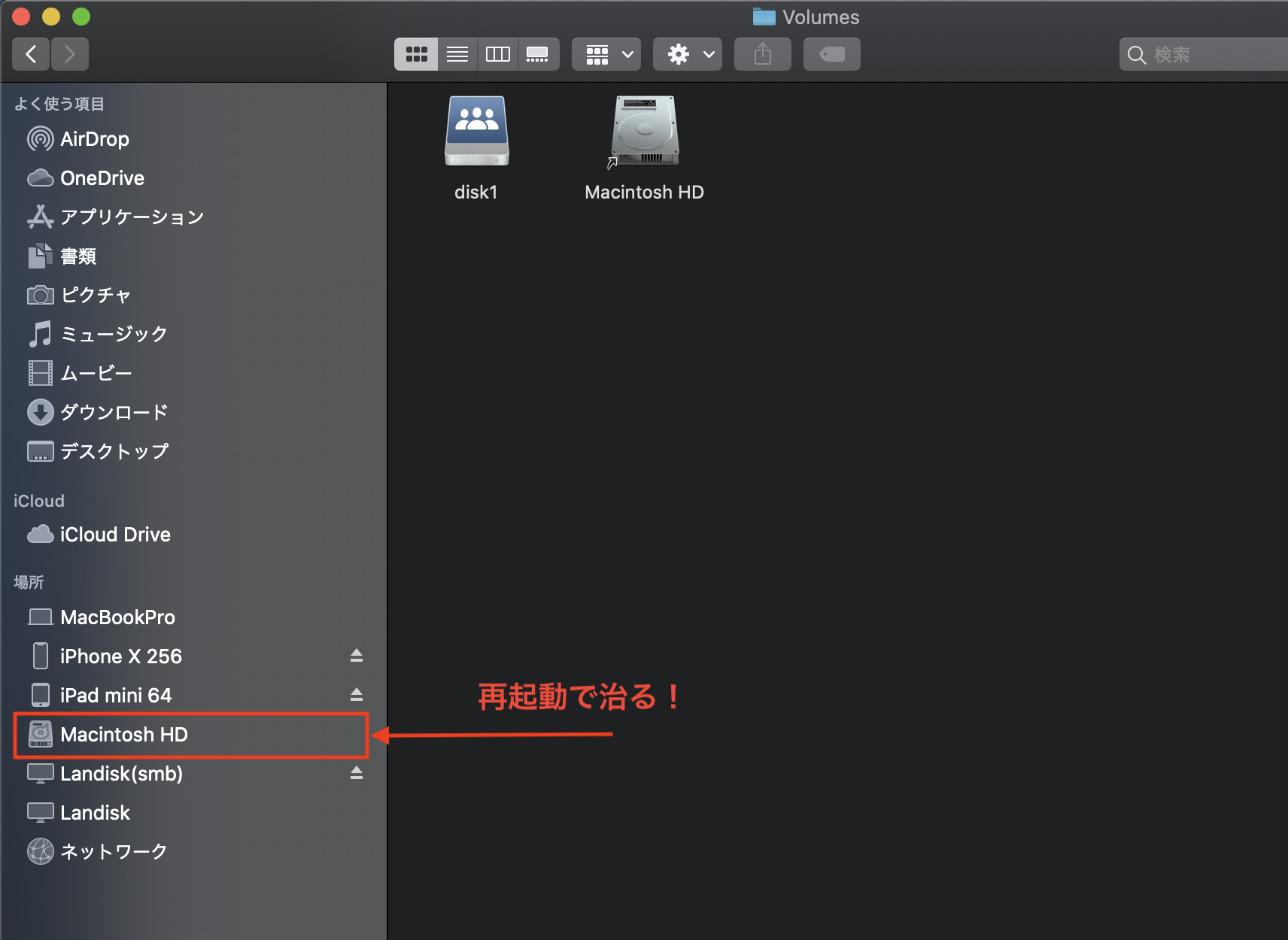The width and height of the screenshot is (1288, 940).
Task: Open 書類 in the sidebar
Action: pos(194,256)
